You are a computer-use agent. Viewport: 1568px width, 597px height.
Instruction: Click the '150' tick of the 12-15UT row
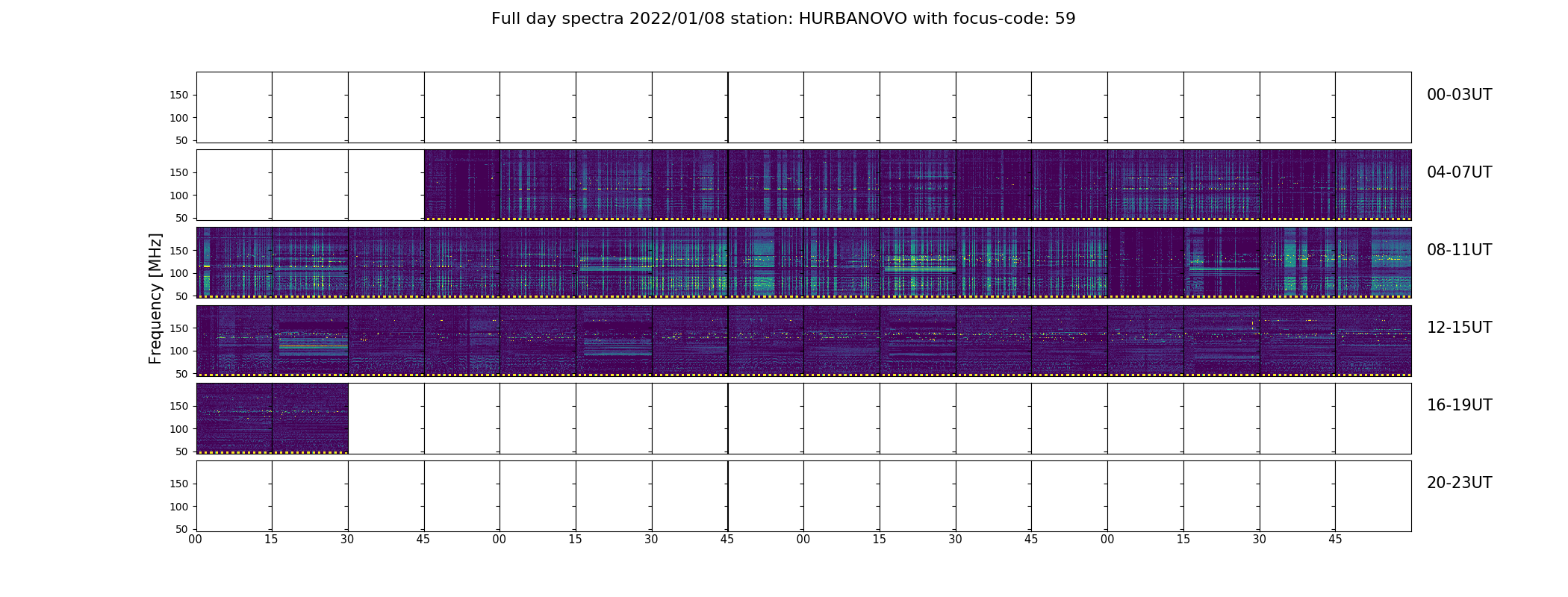179,328
